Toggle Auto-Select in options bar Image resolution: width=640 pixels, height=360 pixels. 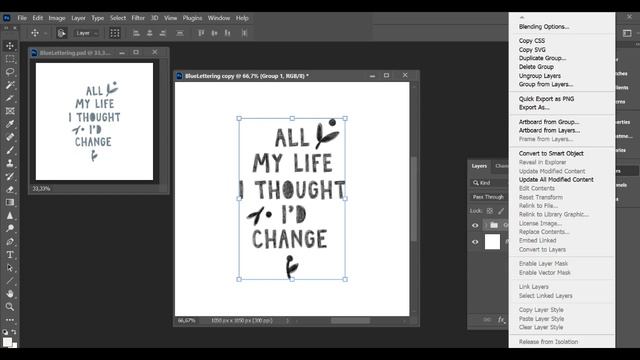coord(62,33)
